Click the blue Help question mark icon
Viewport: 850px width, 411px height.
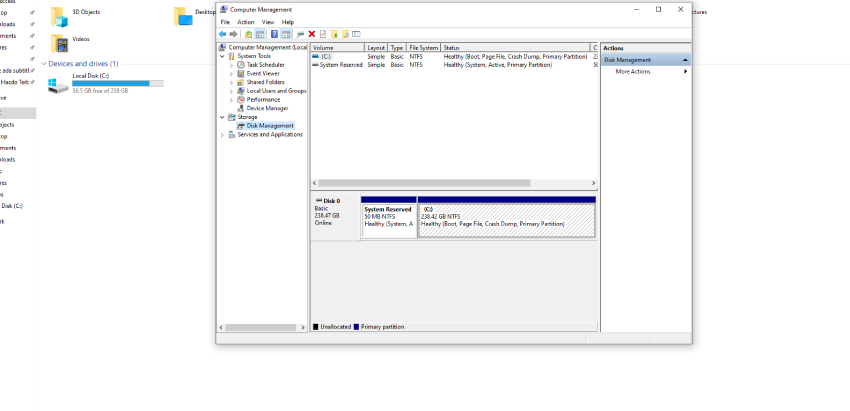[x=274, y=34]
